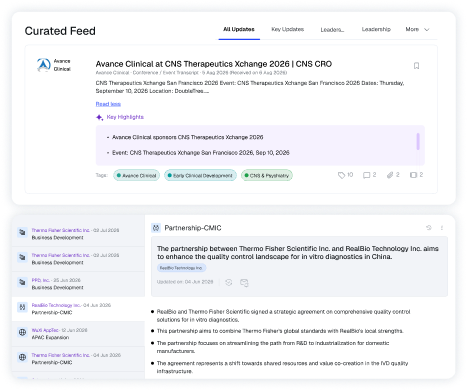Click the Partnership-CMIC panel heading
Viewport: 468px width, 391px height.
(x=193, y=228)
